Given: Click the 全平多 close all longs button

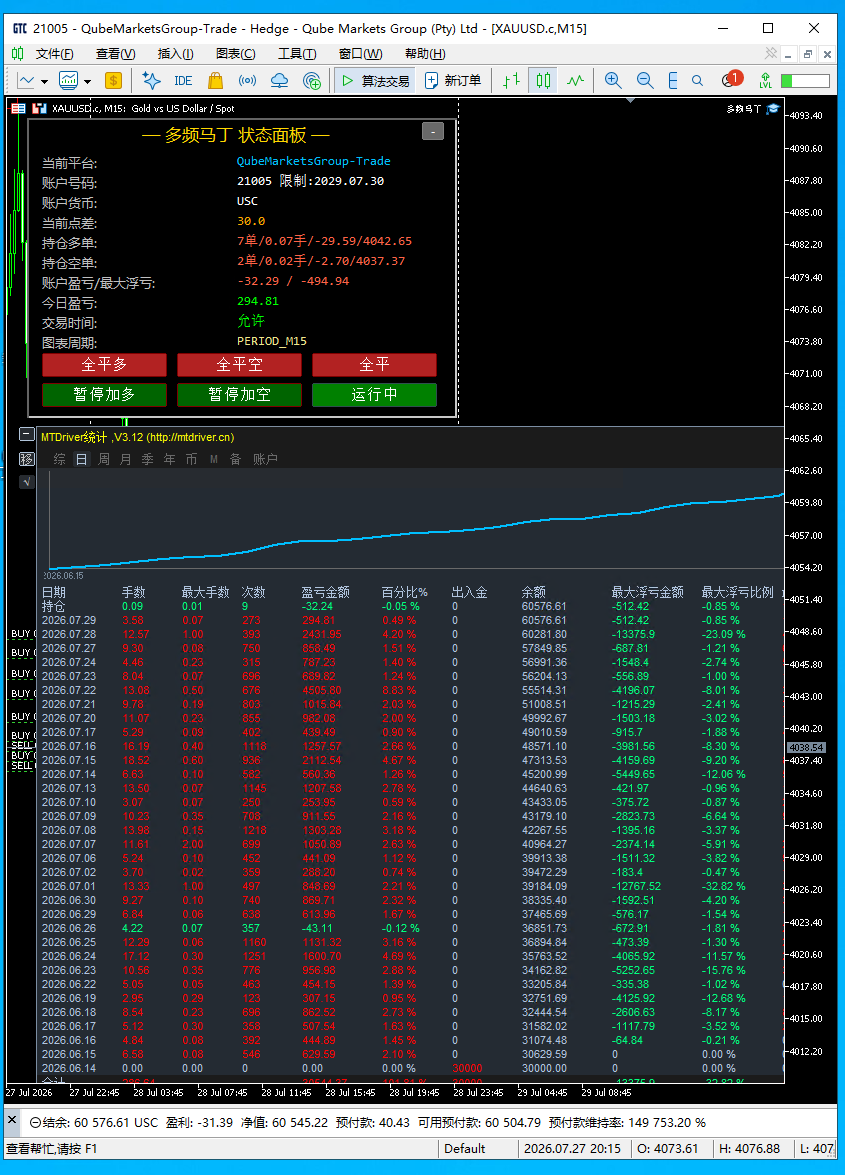Looking at the screenshot, I should [x=104, y=365].
